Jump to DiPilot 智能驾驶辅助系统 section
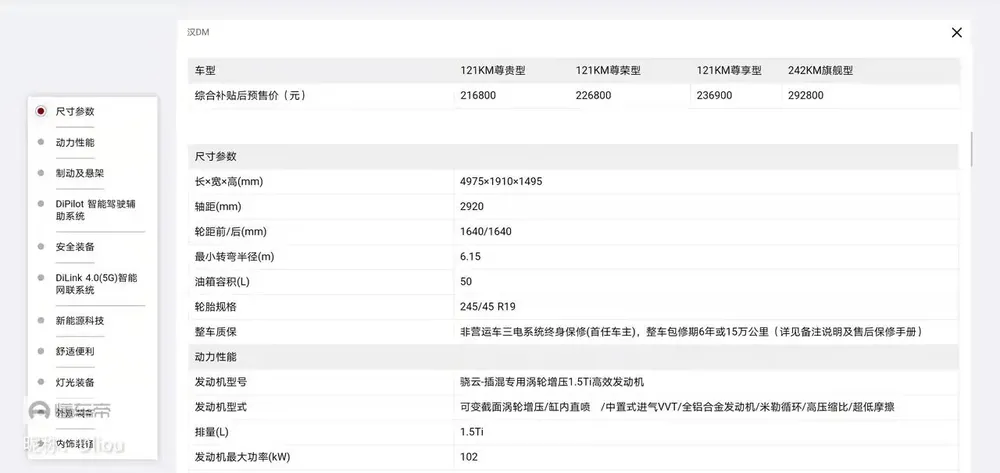Image resolution: width=1000 pixels, height=473 pixels. [x=96, y=209]
